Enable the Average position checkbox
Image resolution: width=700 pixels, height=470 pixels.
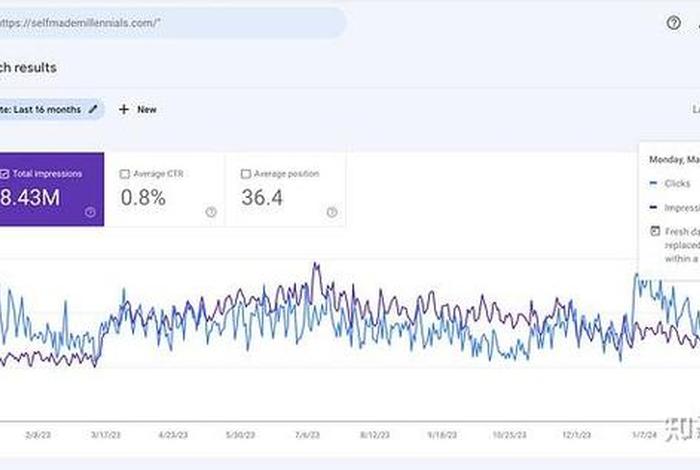[x=246, y=174]
